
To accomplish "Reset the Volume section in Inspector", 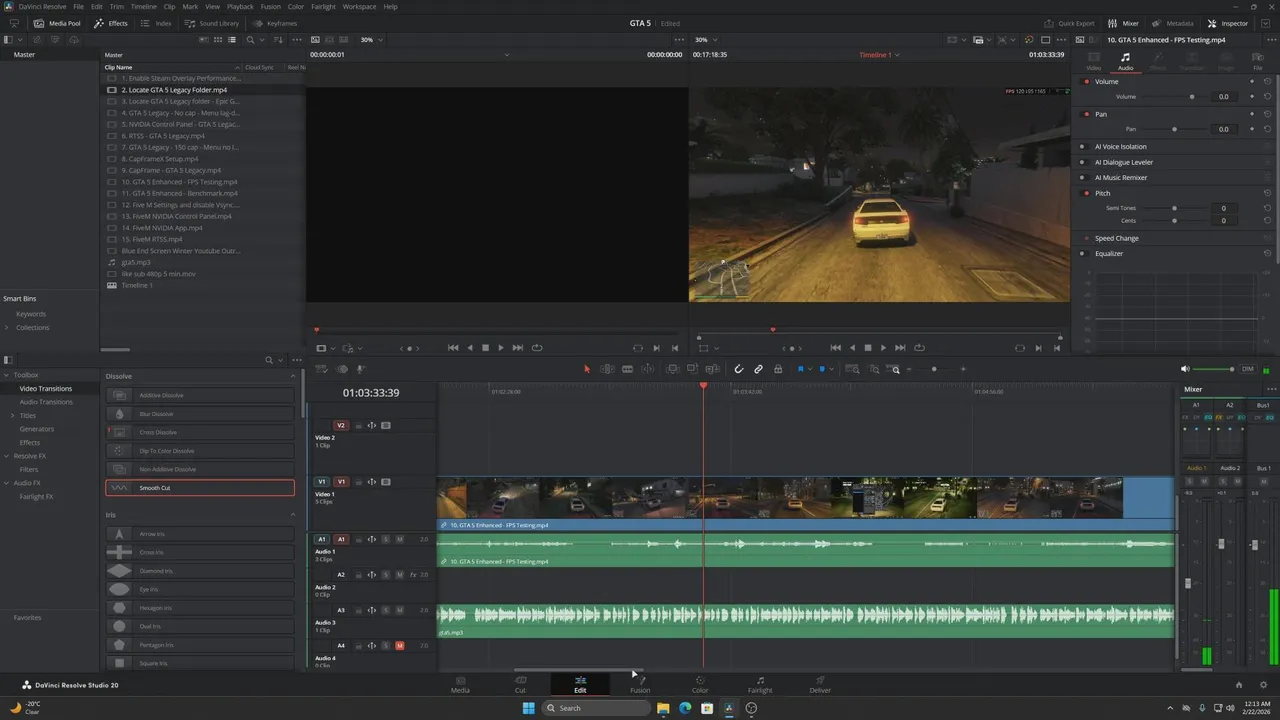I will tap(1267, 82).
